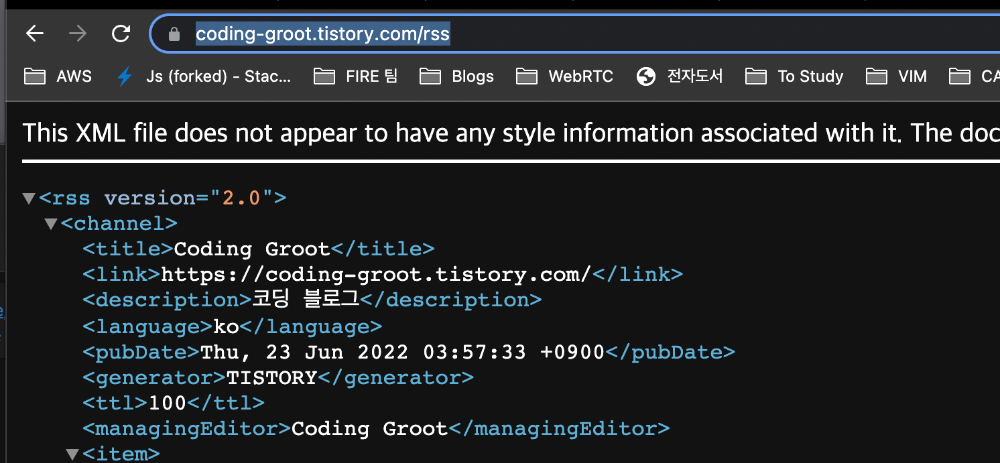Image resolution: width=1000 pixels, height=463 pixels.
Task: Click the ko language value
Action: (x=226, y=327)
